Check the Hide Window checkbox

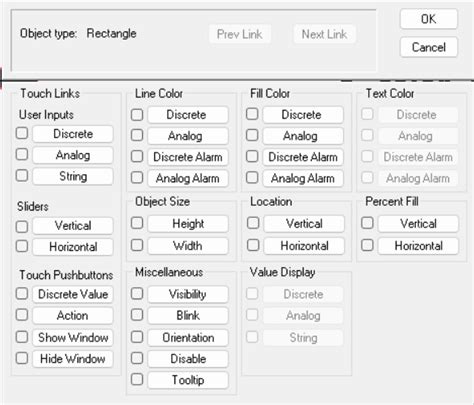(22, 358)
